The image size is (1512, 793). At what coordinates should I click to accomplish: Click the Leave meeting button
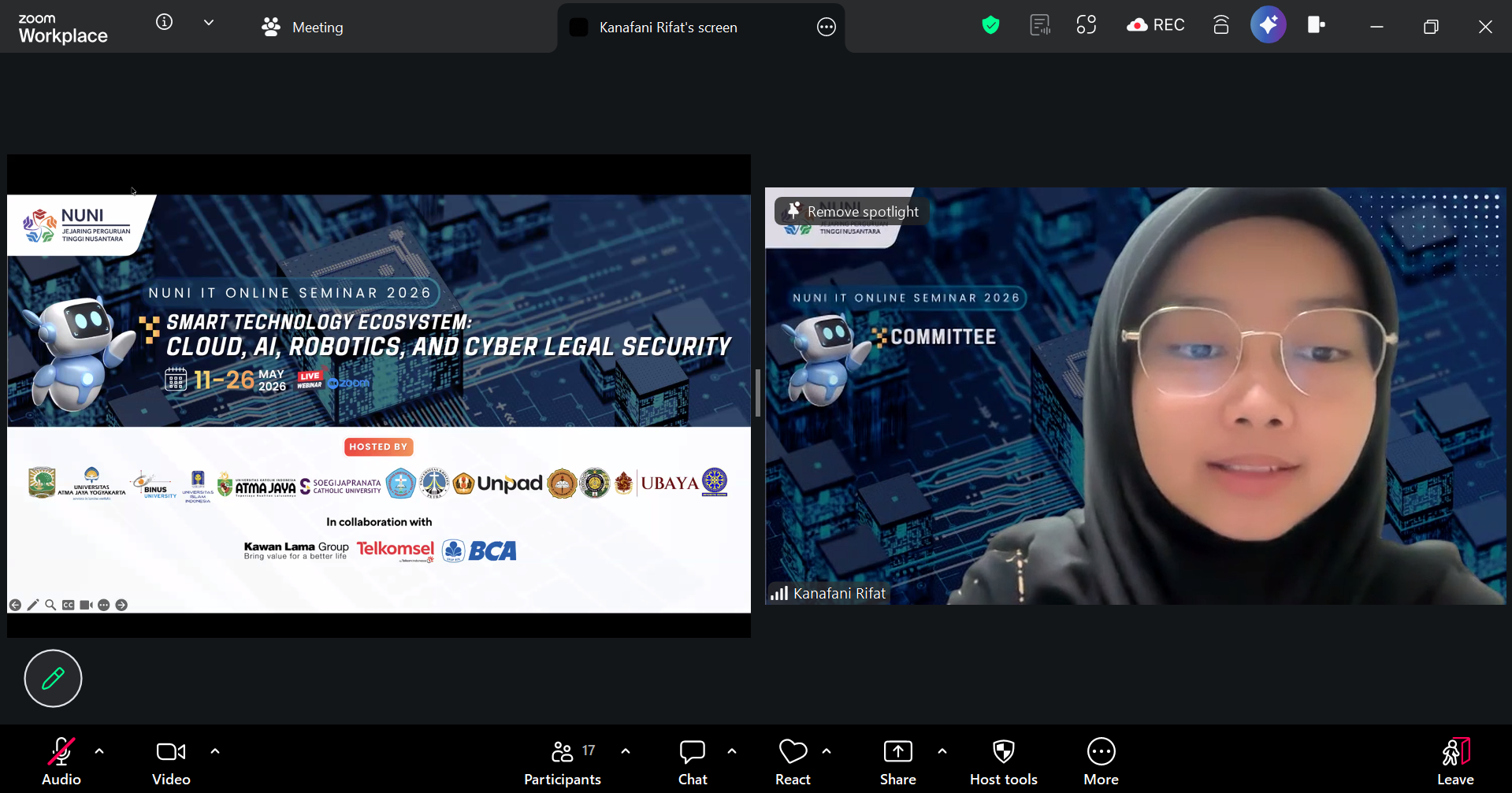1455,762
